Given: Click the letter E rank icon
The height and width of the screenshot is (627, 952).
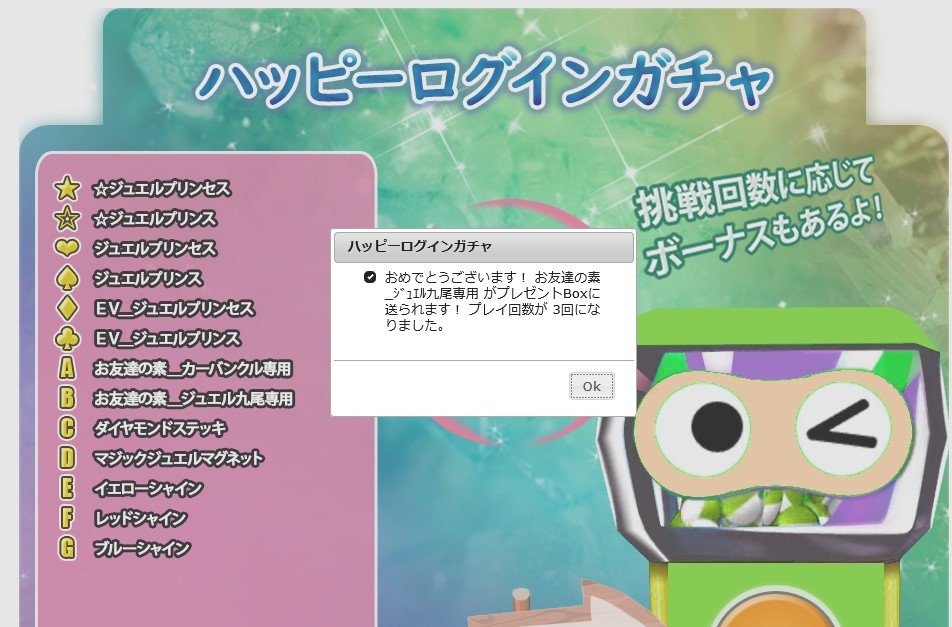Looking at the screenshot, I should [x=67, y=488].
